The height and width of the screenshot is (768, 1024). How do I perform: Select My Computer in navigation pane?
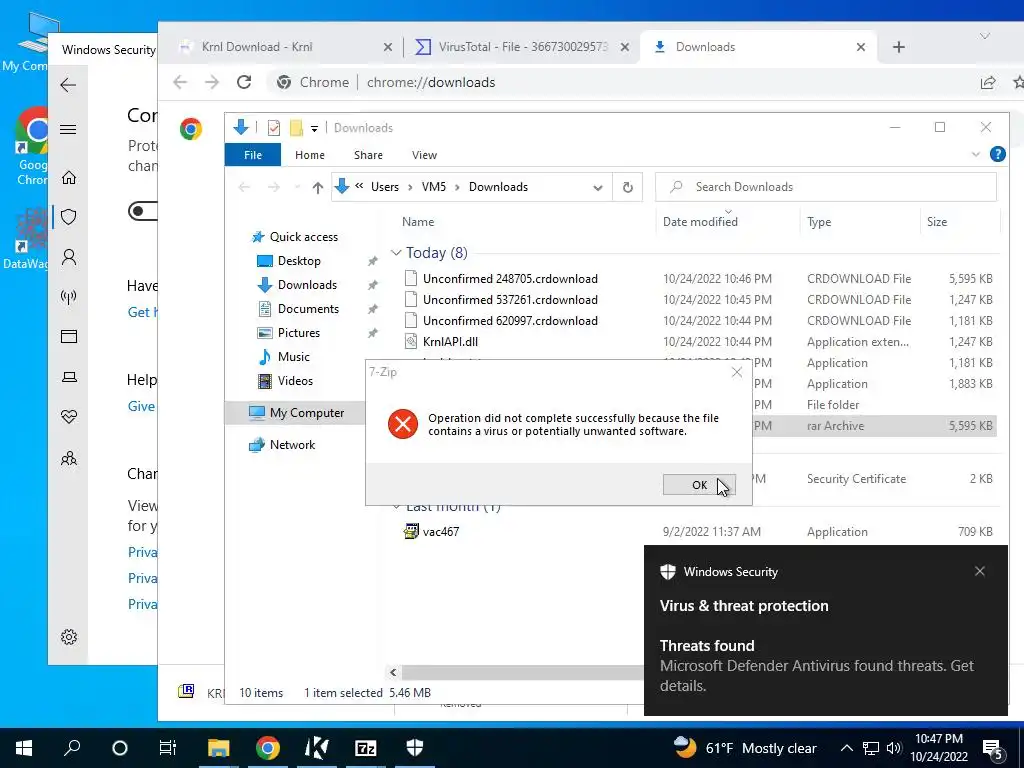point(306,413)
